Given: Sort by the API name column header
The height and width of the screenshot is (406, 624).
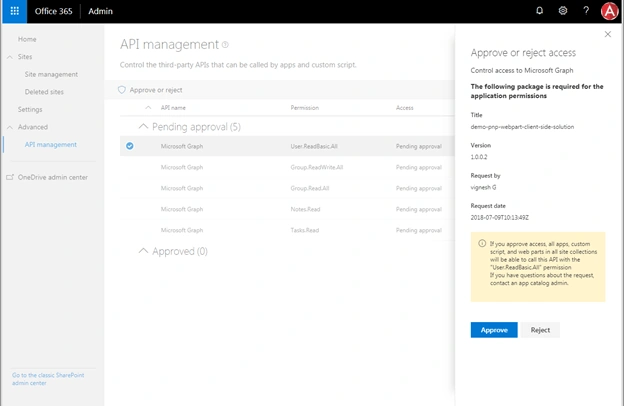Looking at the screenshot, I should coord(173,107).
